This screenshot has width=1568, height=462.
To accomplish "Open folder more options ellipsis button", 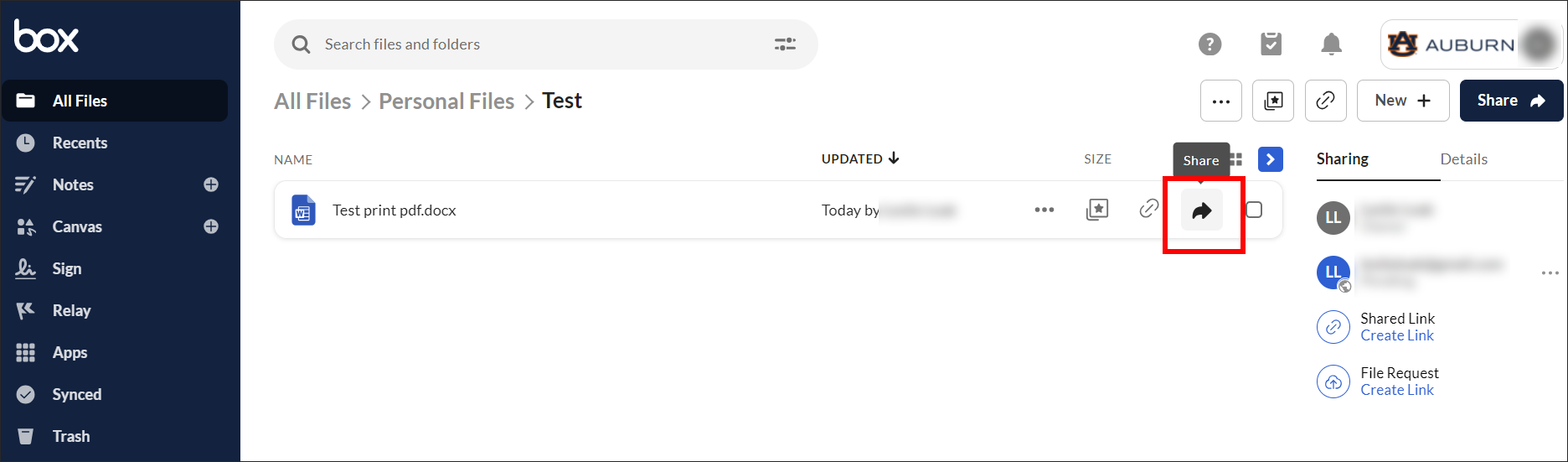I will (x=1221, y=101).
